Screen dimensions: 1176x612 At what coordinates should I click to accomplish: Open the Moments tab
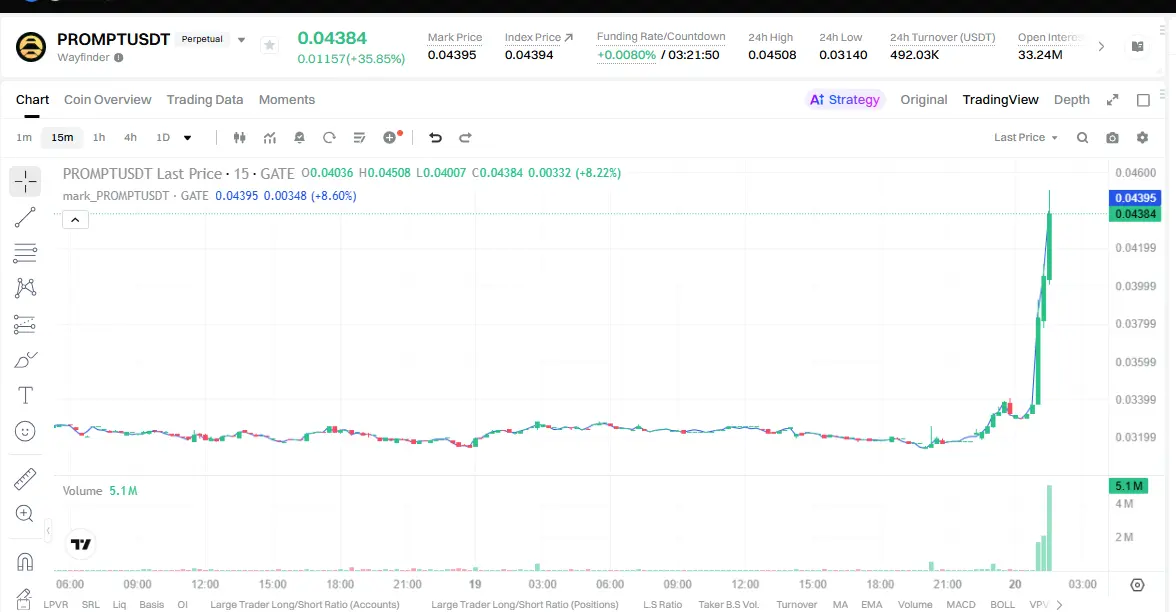click(286, 100)
